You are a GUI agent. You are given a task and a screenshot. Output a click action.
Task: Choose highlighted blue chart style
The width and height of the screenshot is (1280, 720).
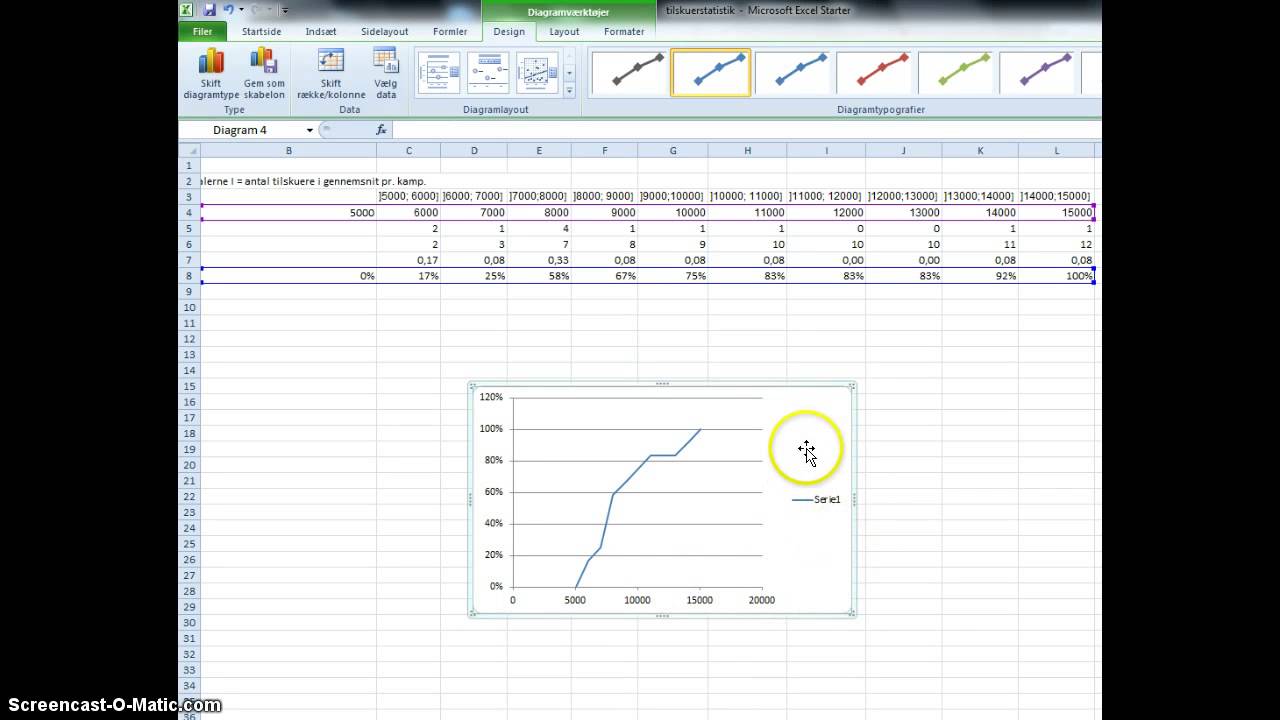pyautogui.click(x=710, y=73)
